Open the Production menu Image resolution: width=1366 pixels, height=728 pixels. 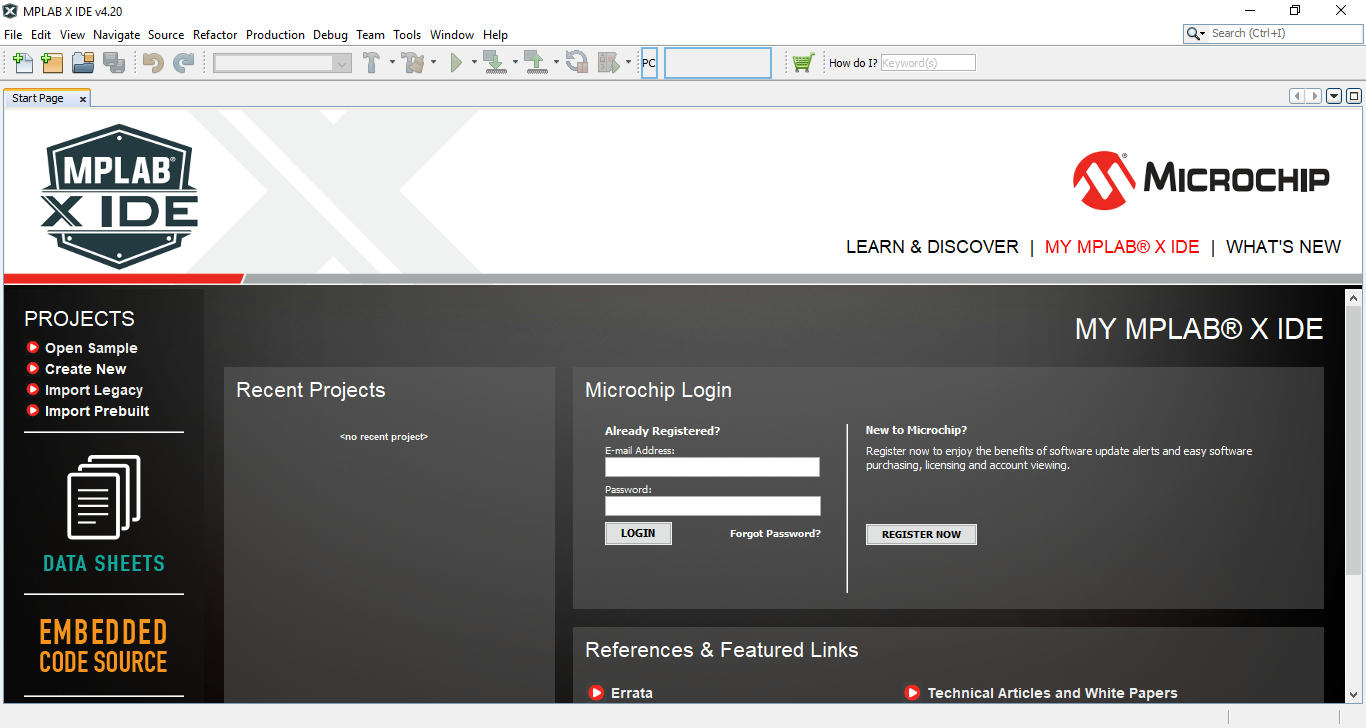pyautogui.click(x=275, y=35)
